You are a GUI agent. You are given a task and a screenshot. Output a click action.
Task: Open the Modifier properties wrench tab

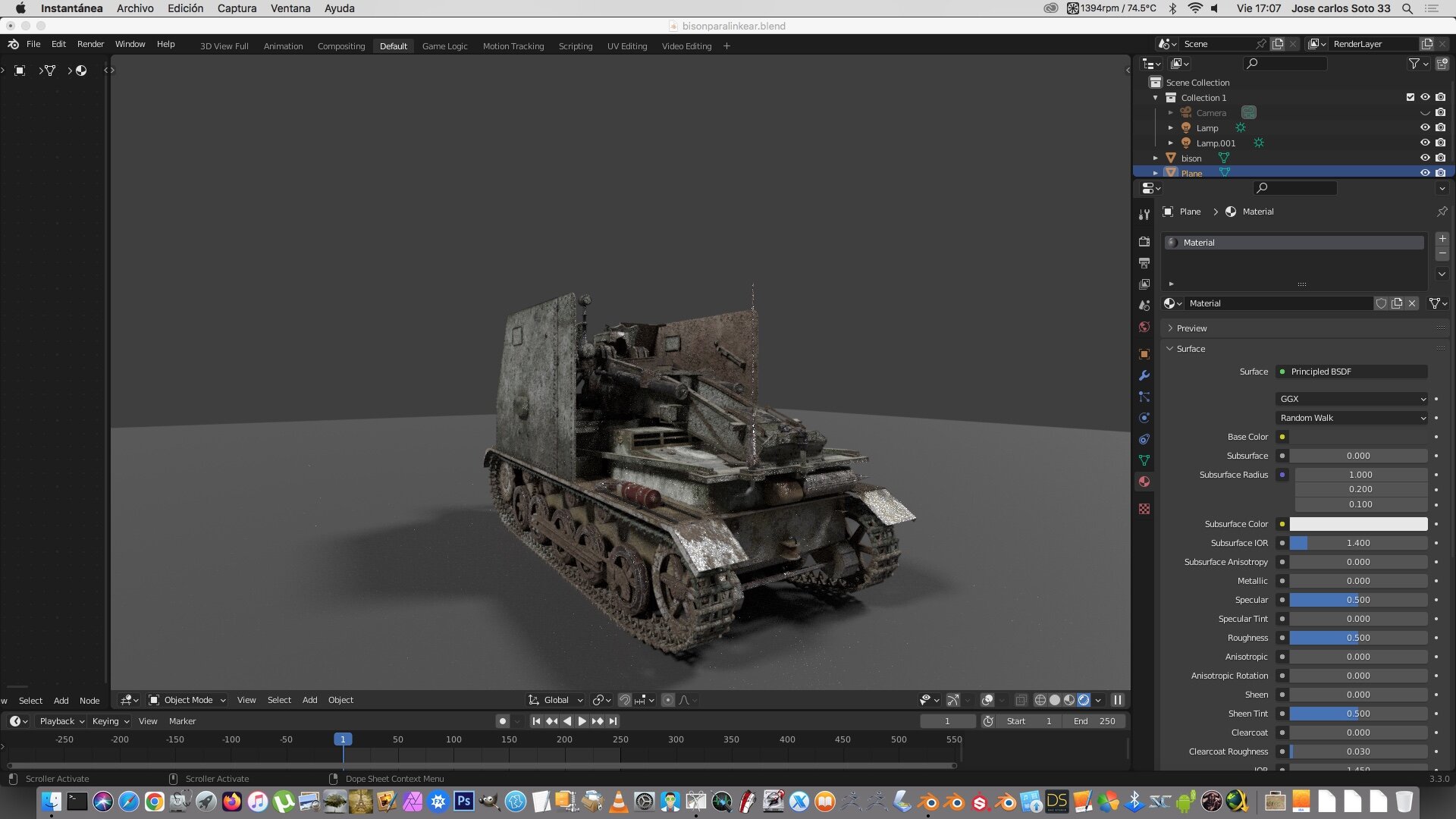point(1144,375)
